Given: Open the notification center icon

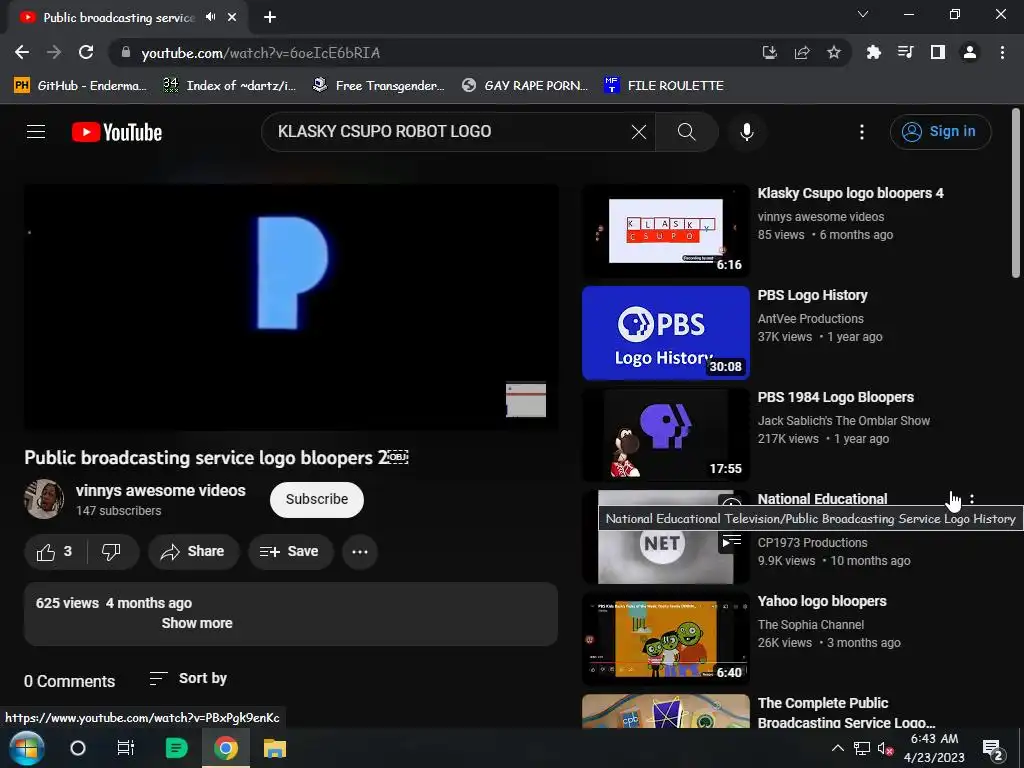Looking at the screenshot, I should 993,749.
